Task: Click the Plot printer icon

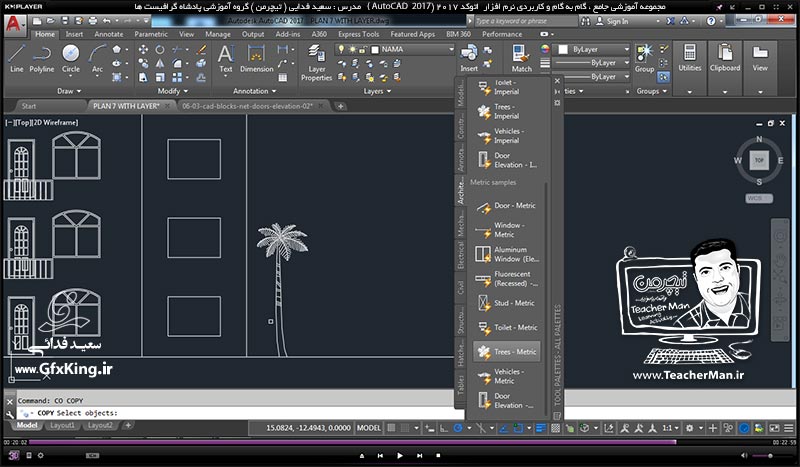Action: pyautogui.click(x=93, y=21)
